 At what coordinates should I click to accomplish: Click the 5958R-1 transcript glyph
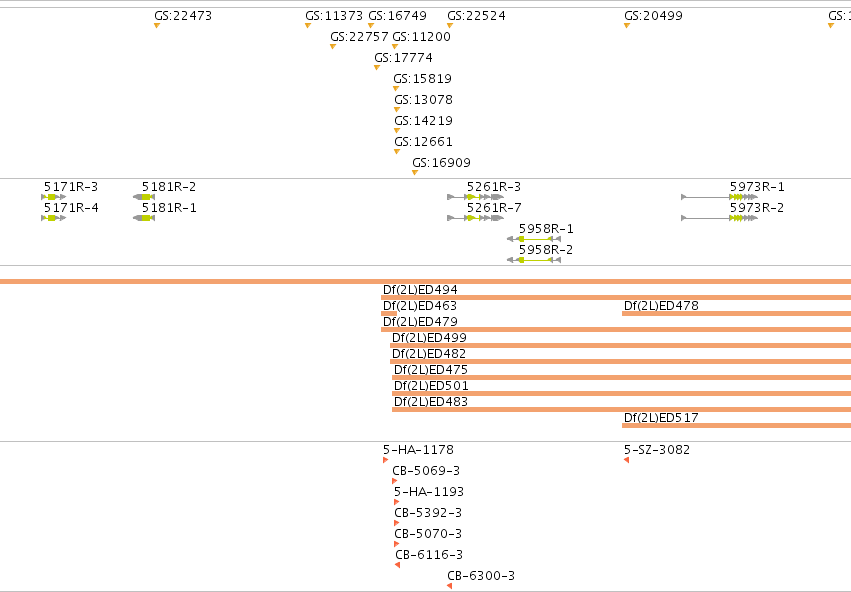pyautogui.click(x=534, y=239)
